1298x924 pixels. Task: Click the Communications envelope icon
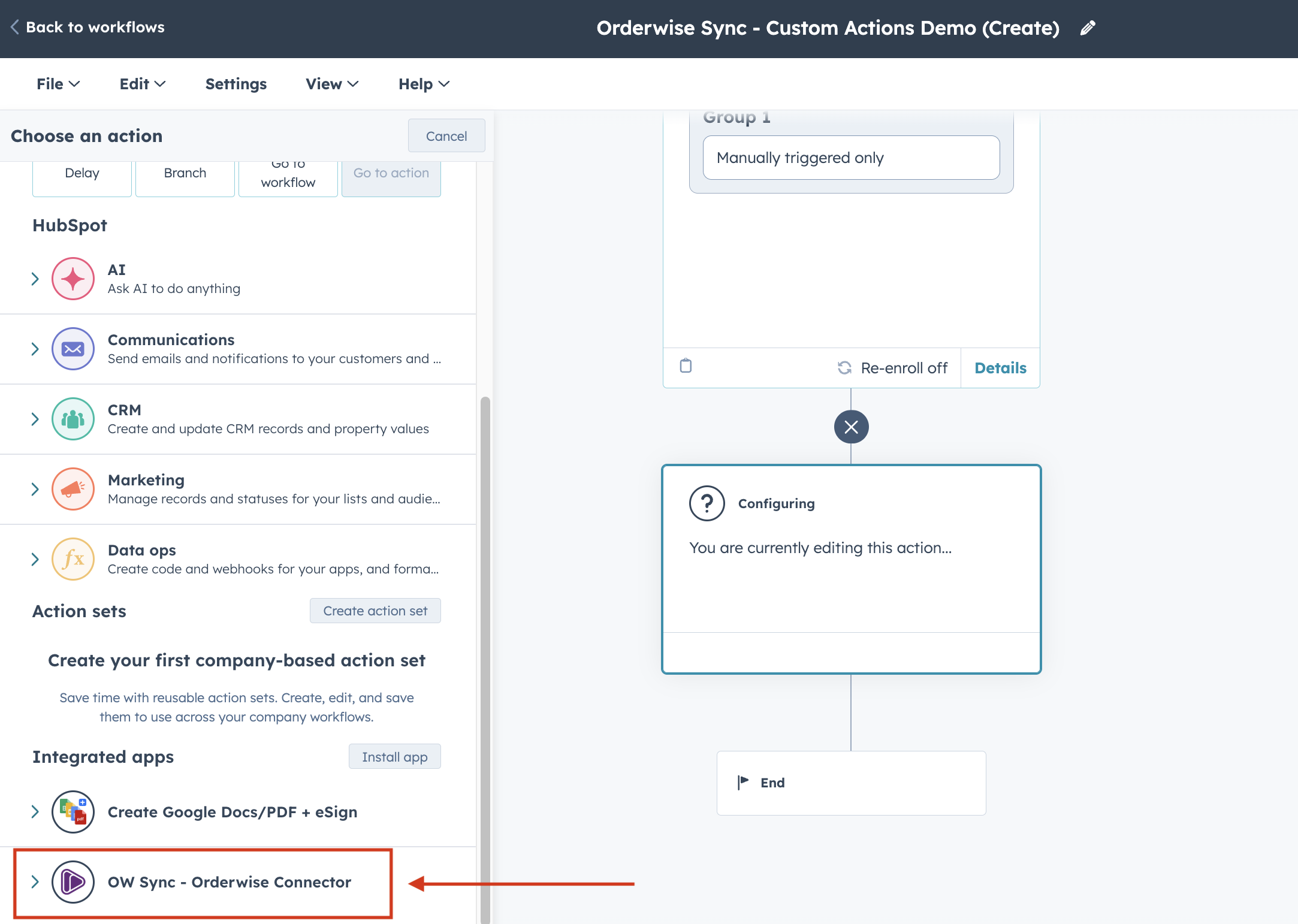click(73, 349)
